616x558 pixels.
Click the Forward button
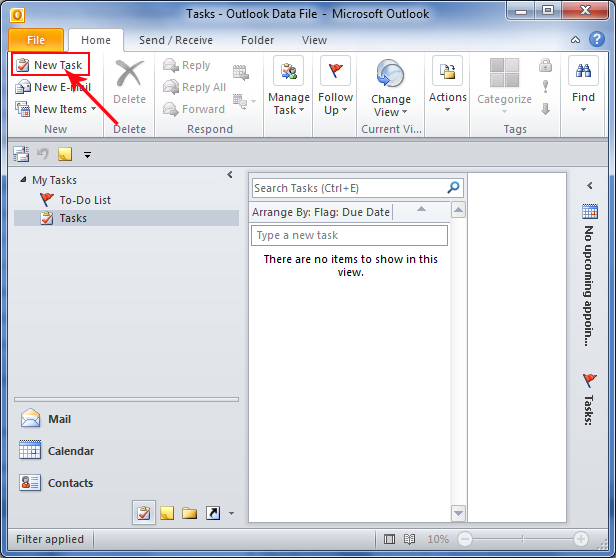click(194, 109)
